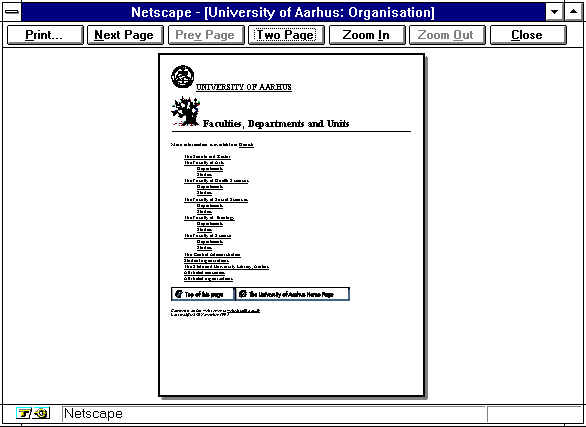Click the greyed-out Zoom Out button
Screen dimensions: 586x427
pos(447,35)
